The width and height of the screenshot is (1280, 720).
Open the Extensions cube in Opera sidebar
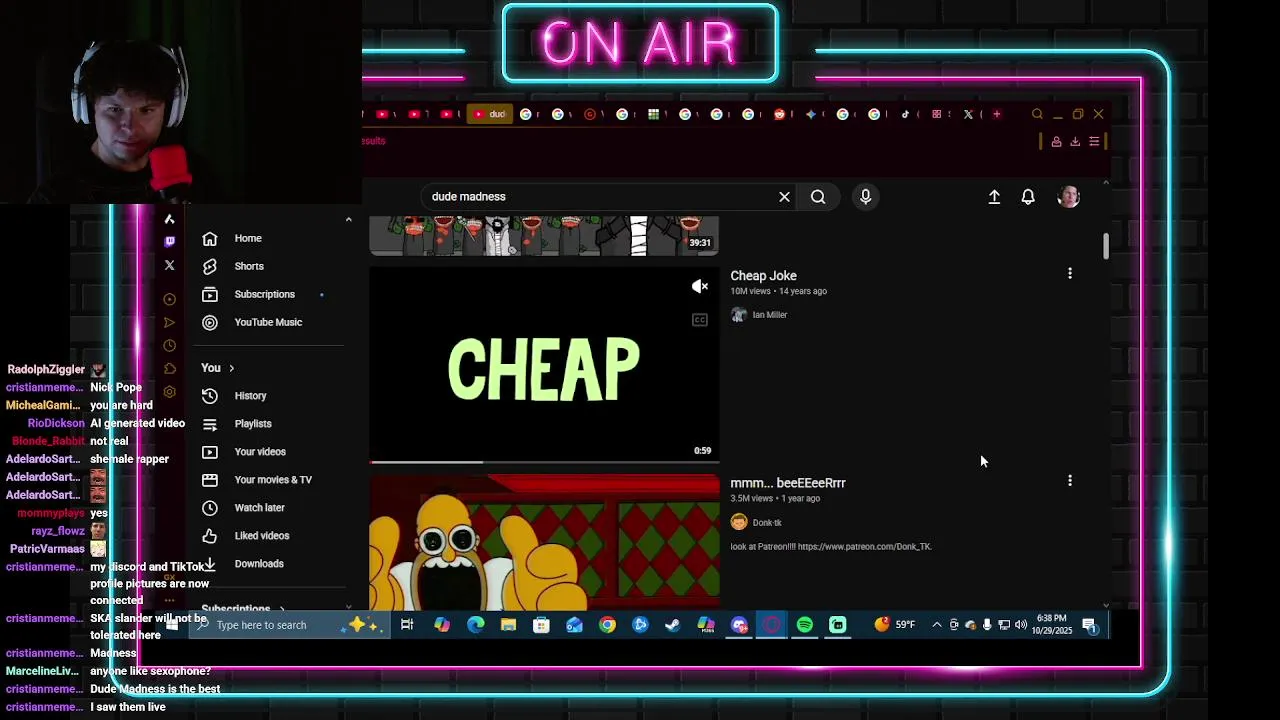(169, 369)
